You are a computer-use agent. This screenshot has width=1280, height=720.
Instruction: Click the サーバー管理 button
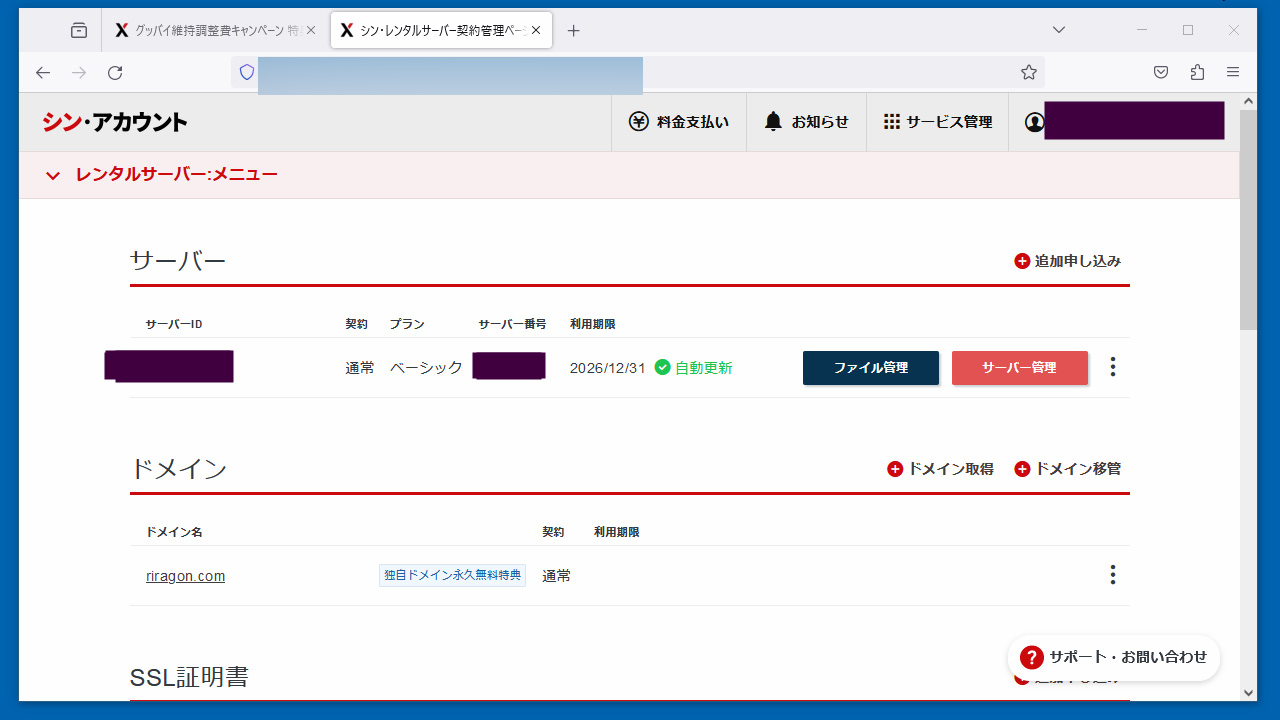point(1019,368)
